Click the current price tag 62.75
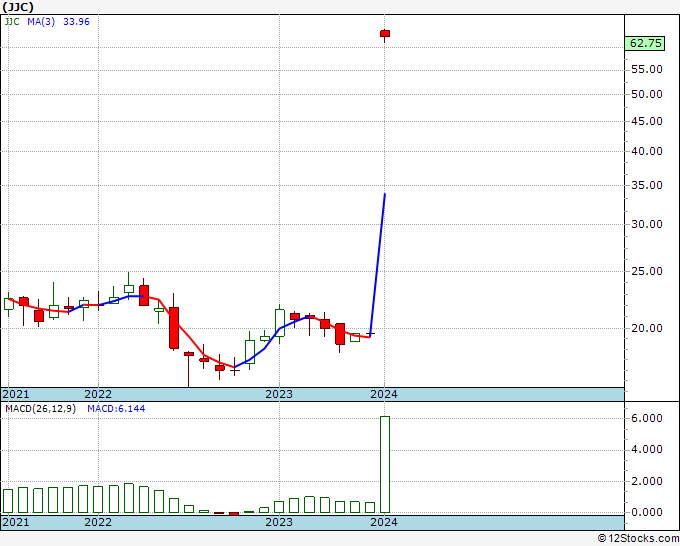 click(645, 43)
